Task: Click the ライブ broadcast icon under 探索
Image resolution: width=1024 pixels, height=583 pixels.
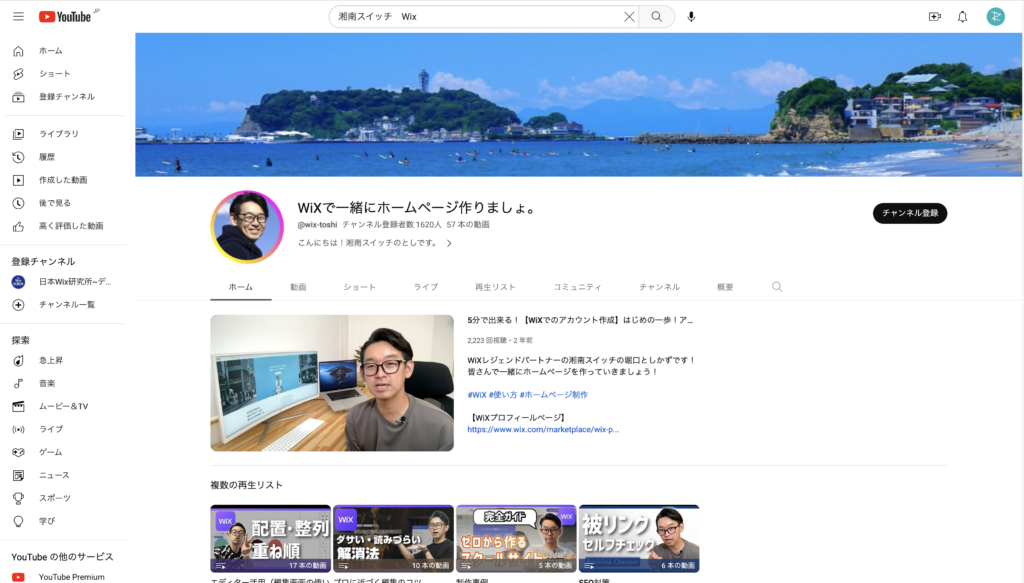Action: click(18, 430)
